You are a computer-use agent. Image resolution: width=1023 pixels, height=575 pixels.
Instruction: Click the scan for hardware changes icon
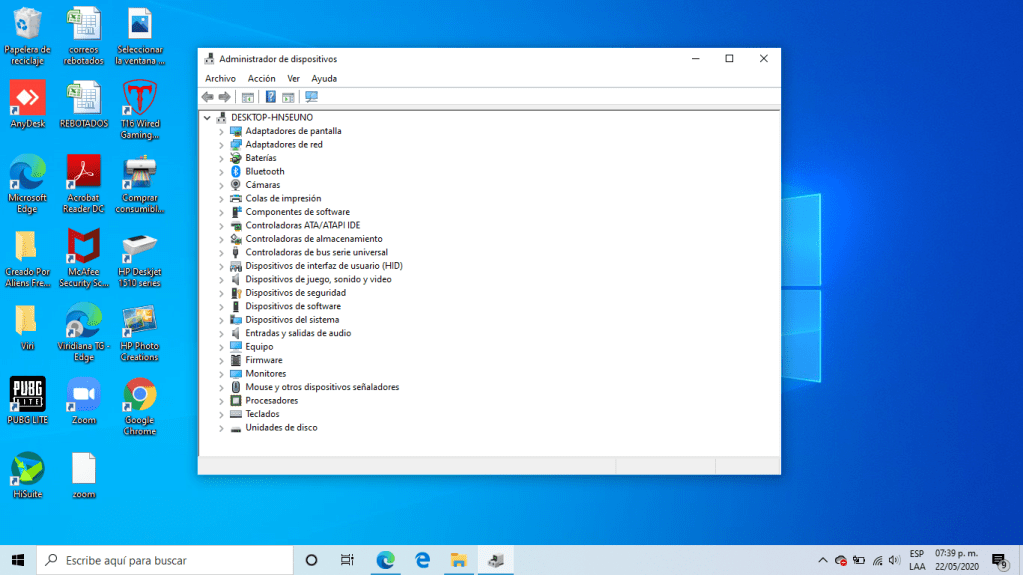[x=311, y=97]
